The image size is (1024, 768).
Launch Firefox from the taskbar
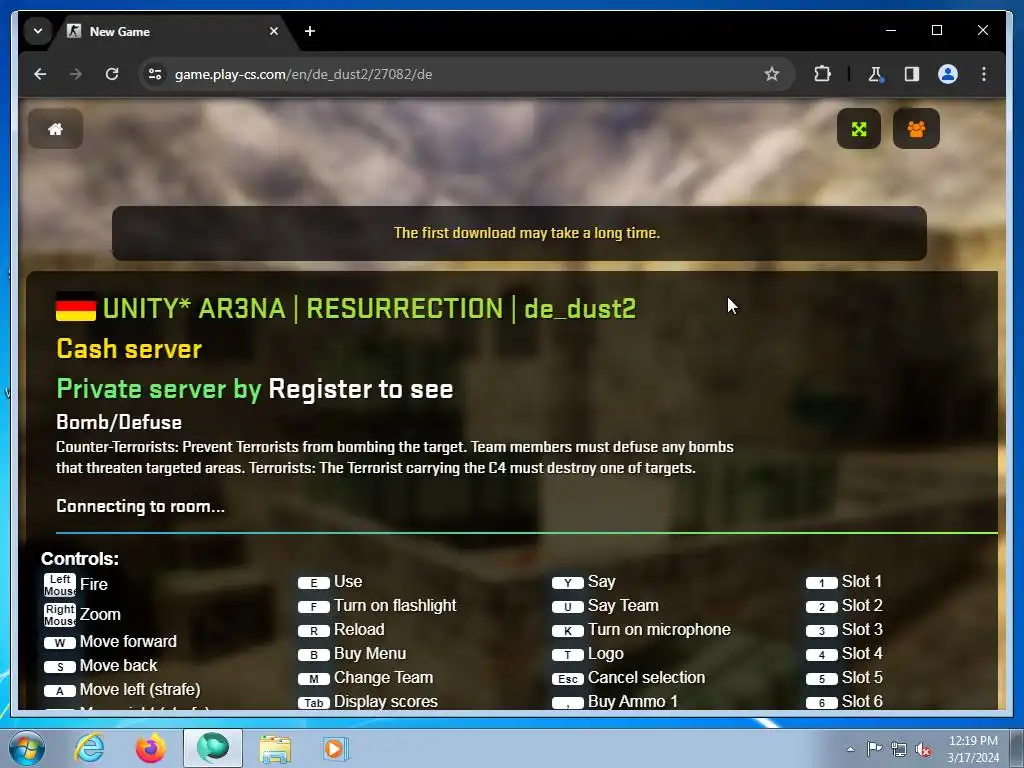[151, 748]
